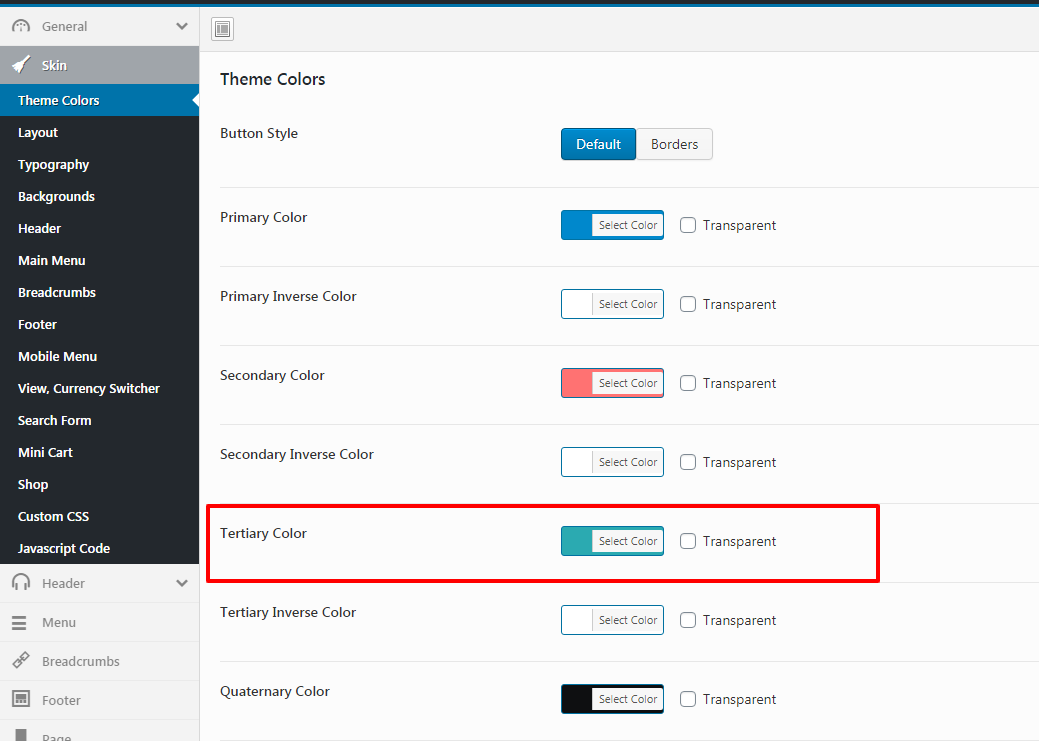The image size is (1039, 741).
Task: Click the teal Tertiary Color swatch
Action: click(x=576, y=541)
